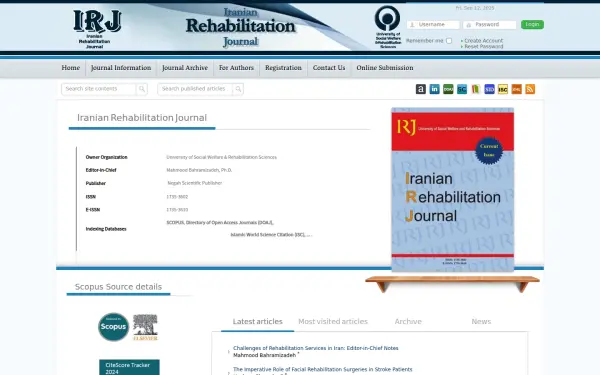The width and height of the screenshot is (600, 375).
Task: Open the Journal Archive menu
Action: (x=185, y=68)
